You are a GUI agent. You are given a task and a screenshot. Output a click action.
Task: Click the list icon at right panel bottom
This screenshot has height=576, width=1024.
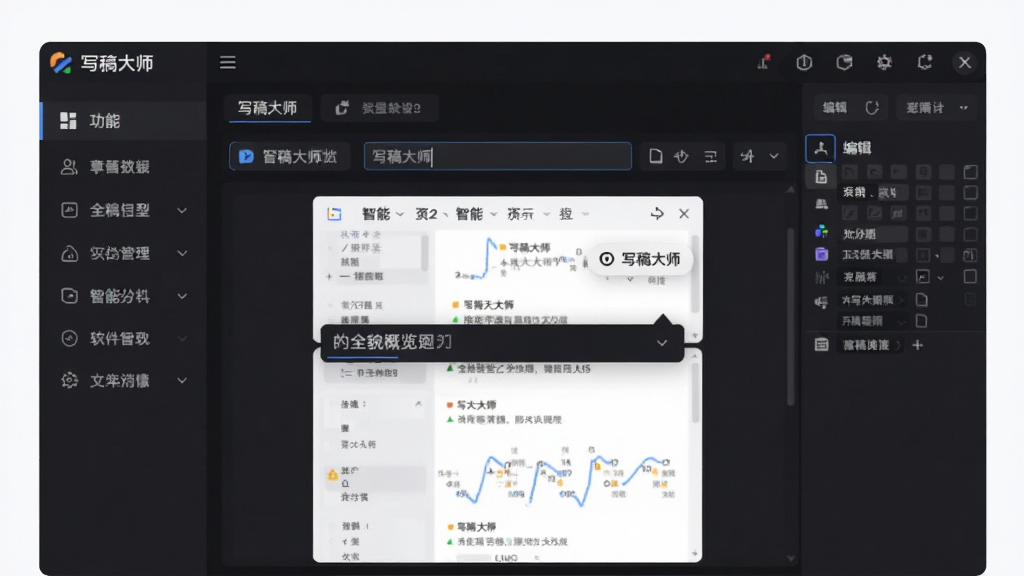(x=822, y=344)
